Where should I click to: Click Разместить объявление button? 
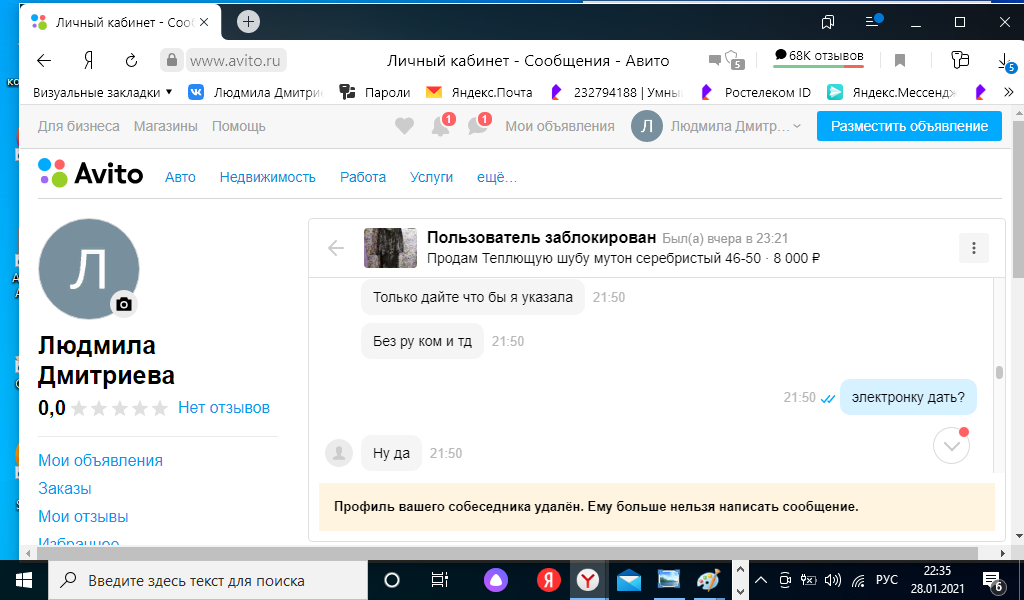(x=909, y=126)
